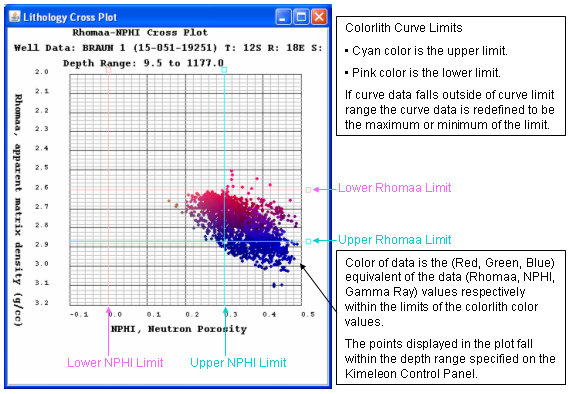Image resolution: width=572 pixels, height=394 pixels.
Task: Click the X-axis value 0.2
Action: (x=192, y=314)
